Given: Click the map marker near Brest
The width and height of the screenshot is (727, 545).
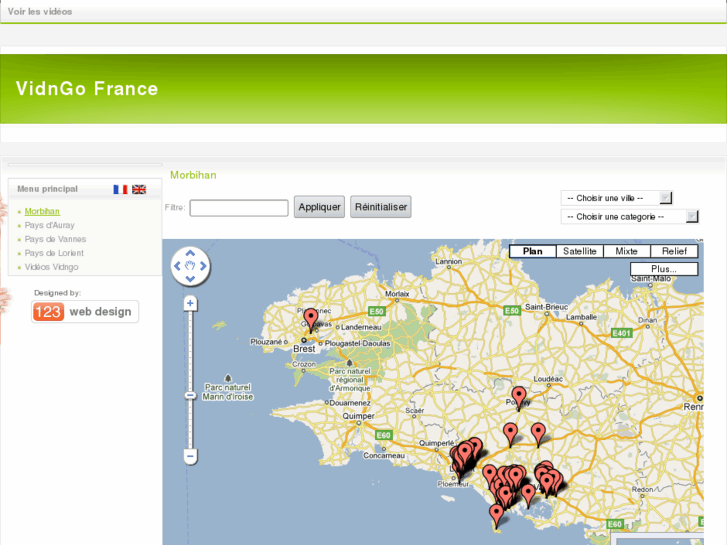Looking at the screenshot, I should coord(311,320).
